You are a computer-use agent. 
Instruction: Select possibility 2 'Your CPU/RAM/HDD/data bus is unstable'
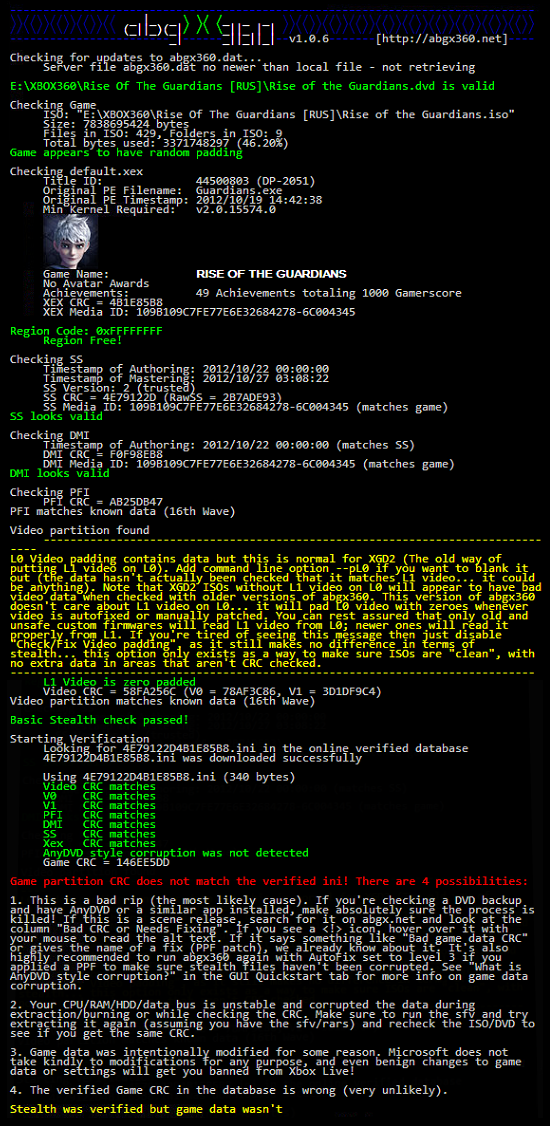click(272, 1018)
